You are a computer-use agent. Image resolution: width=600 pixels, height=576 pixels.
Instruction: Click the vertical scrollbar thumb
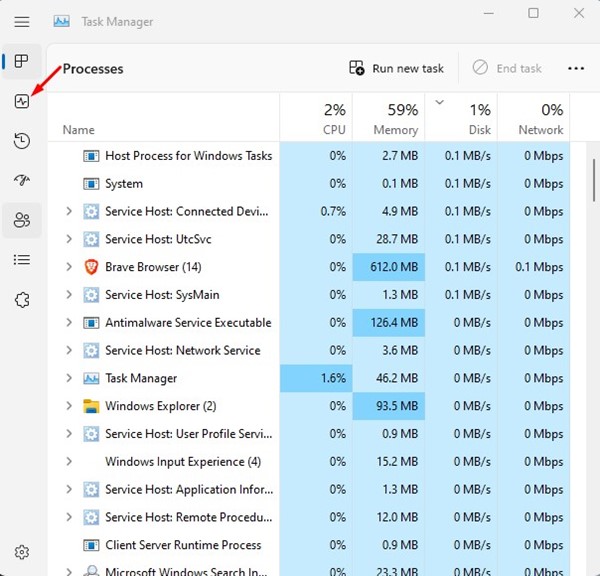point(594,180)
